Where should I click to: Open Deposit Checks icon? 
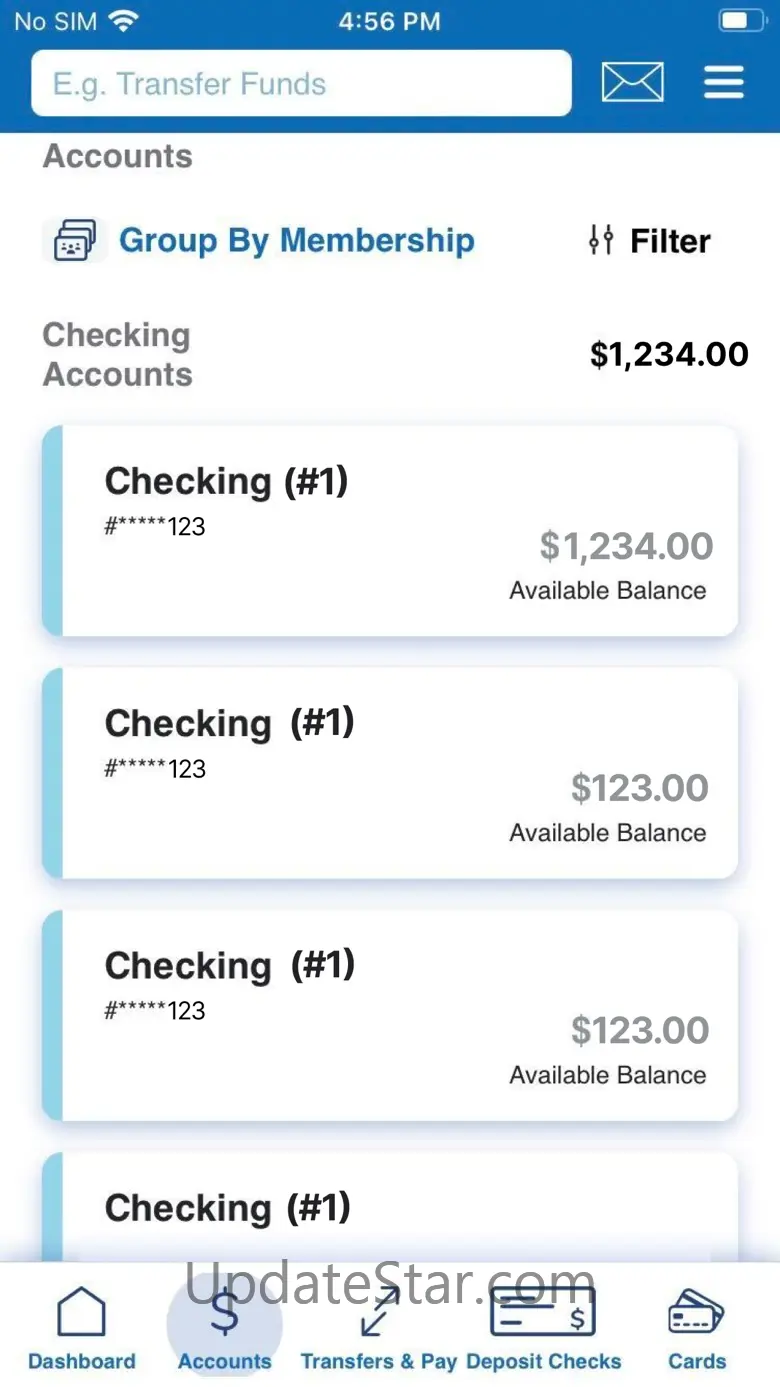543,1311
